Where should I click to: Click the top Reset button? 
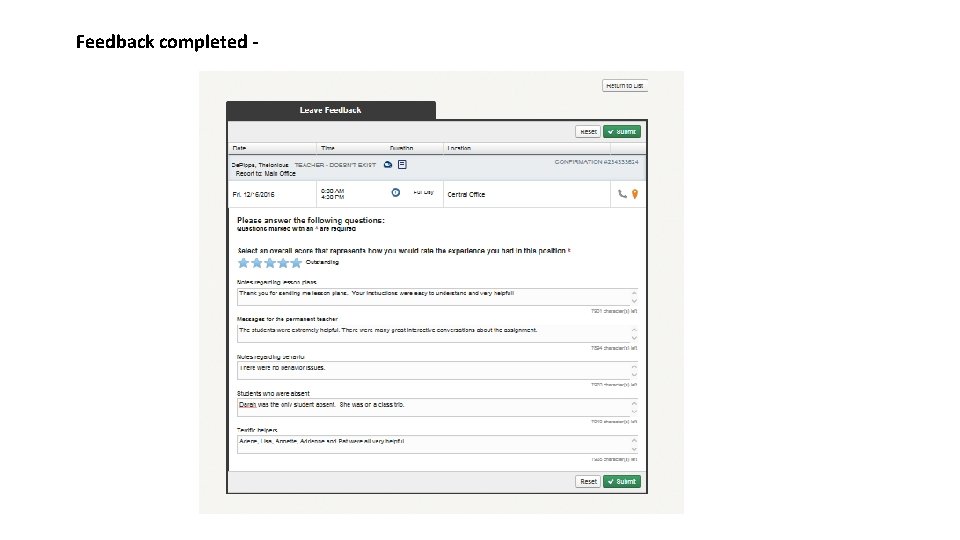point(588,132)
